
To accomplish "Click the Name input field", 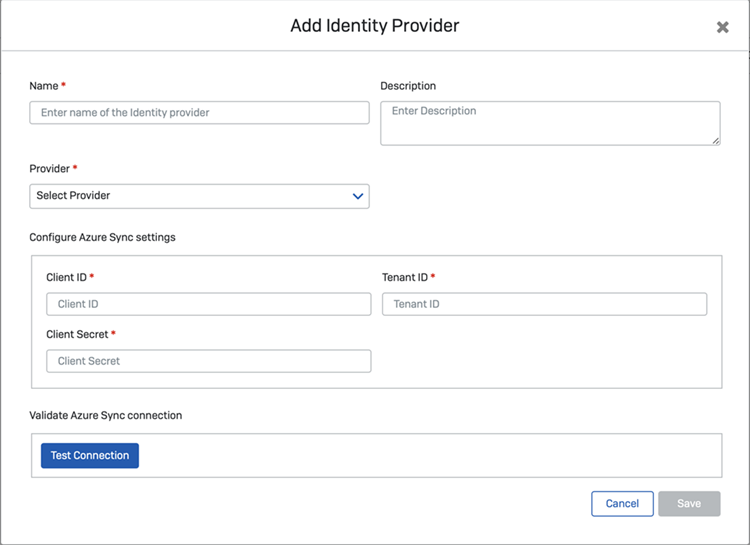I will tap(199, 113).
